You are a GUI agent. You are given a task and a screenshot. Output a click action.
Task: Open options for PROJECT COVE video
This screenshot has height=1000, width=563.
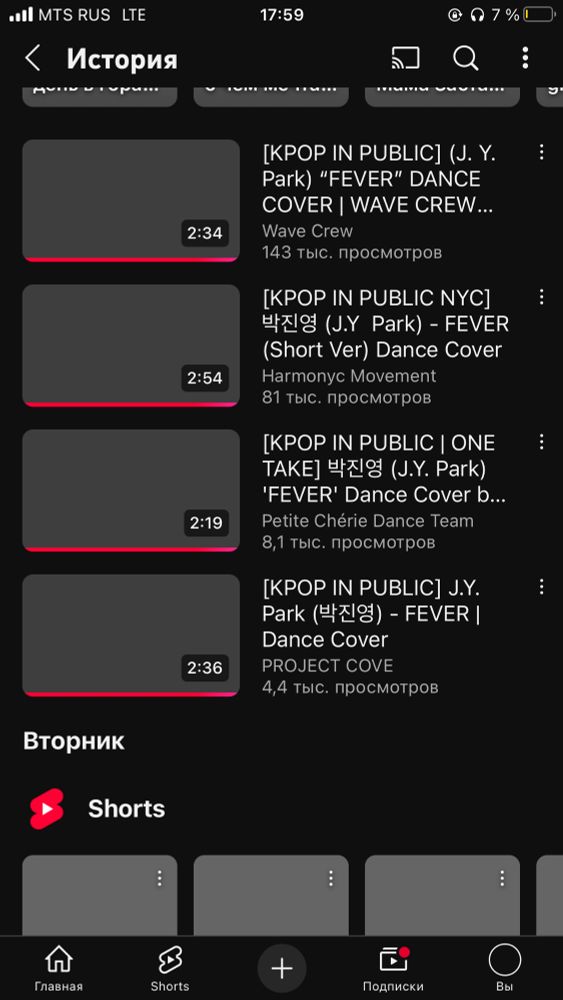pos(541,587)
